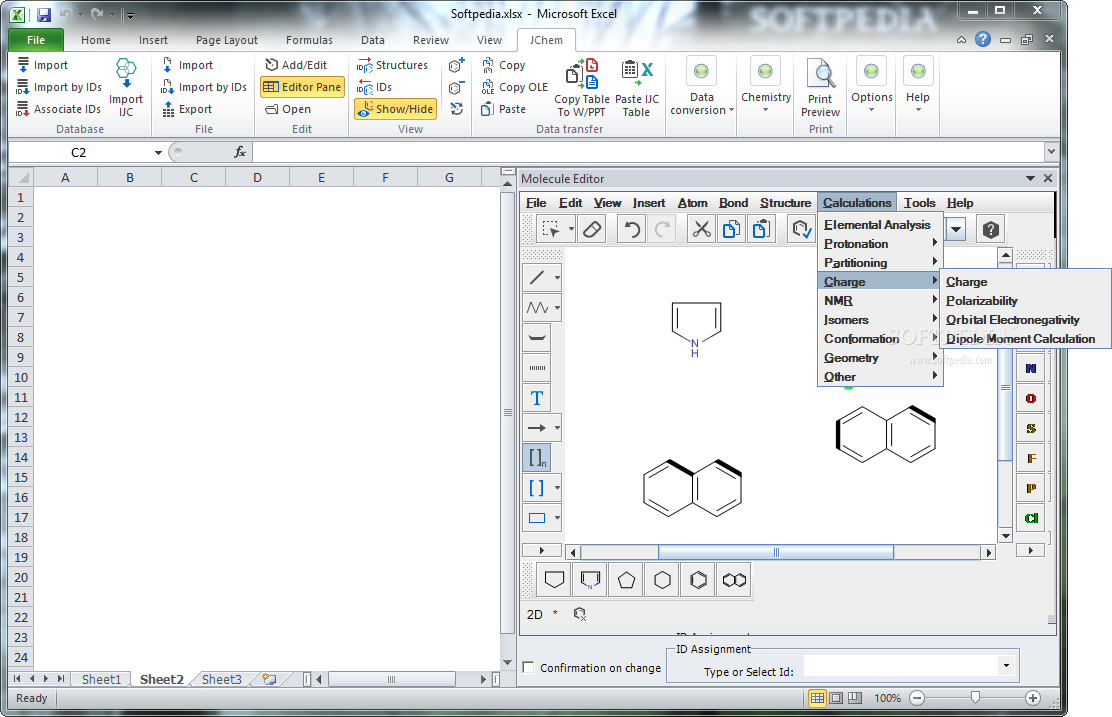Insert the benzene ring template
The height and width of the screenshot is (717, 1112).
click(699, 579)
